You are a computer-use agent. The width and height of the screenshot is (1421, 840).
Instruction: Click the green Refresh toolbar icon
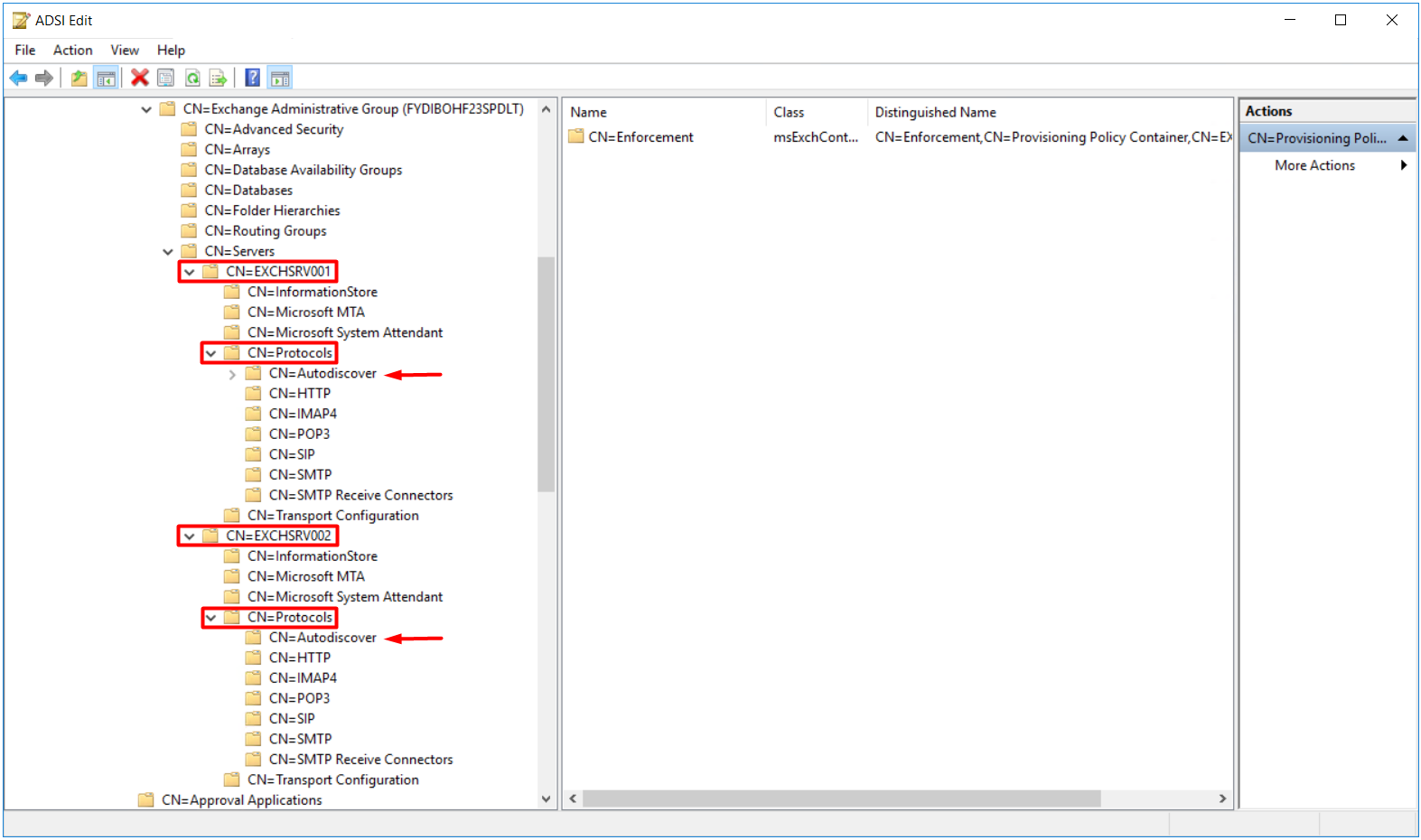192,78
